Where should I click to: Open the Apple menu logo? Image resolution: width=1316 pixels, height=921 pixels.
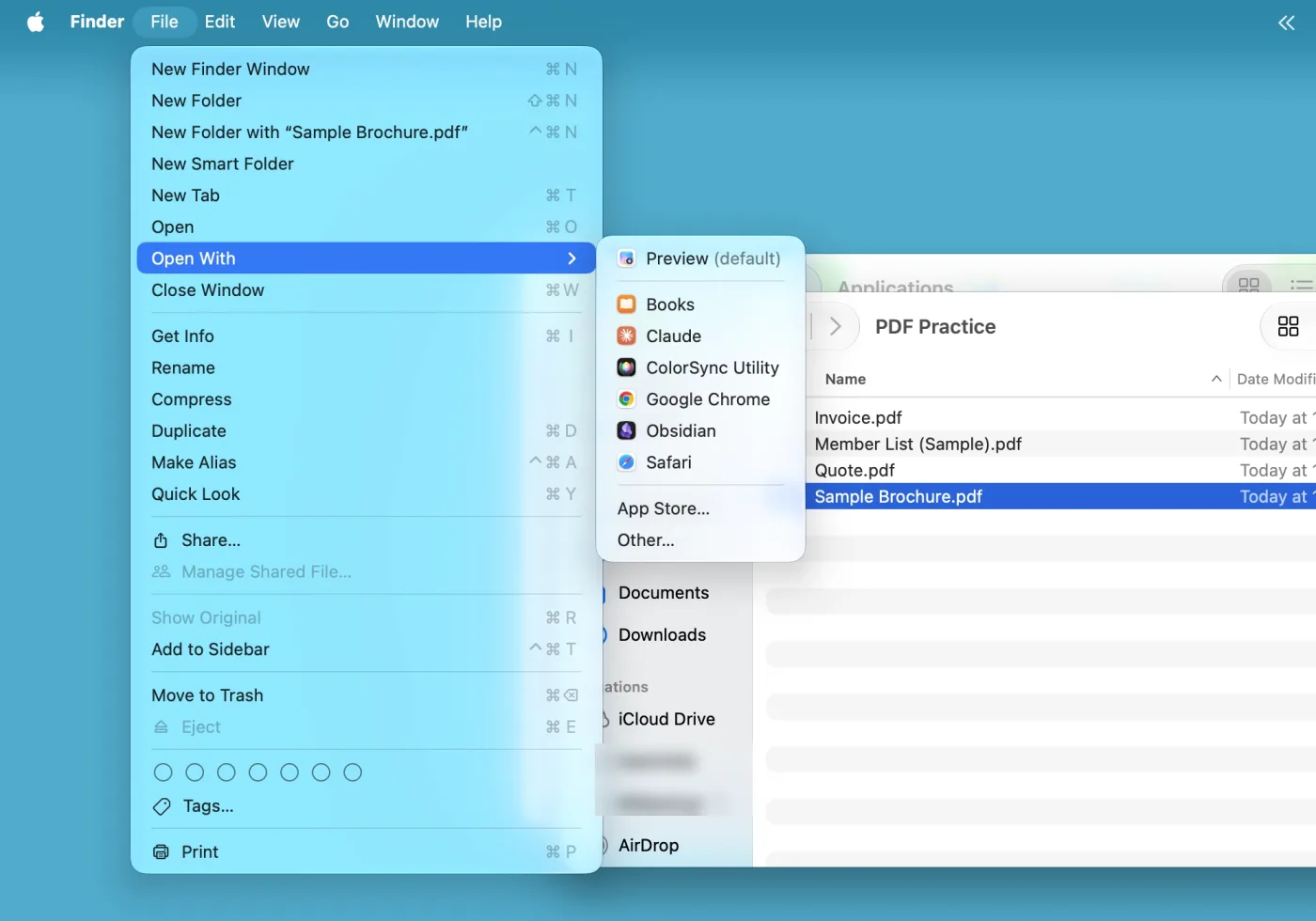pos(36,22)
